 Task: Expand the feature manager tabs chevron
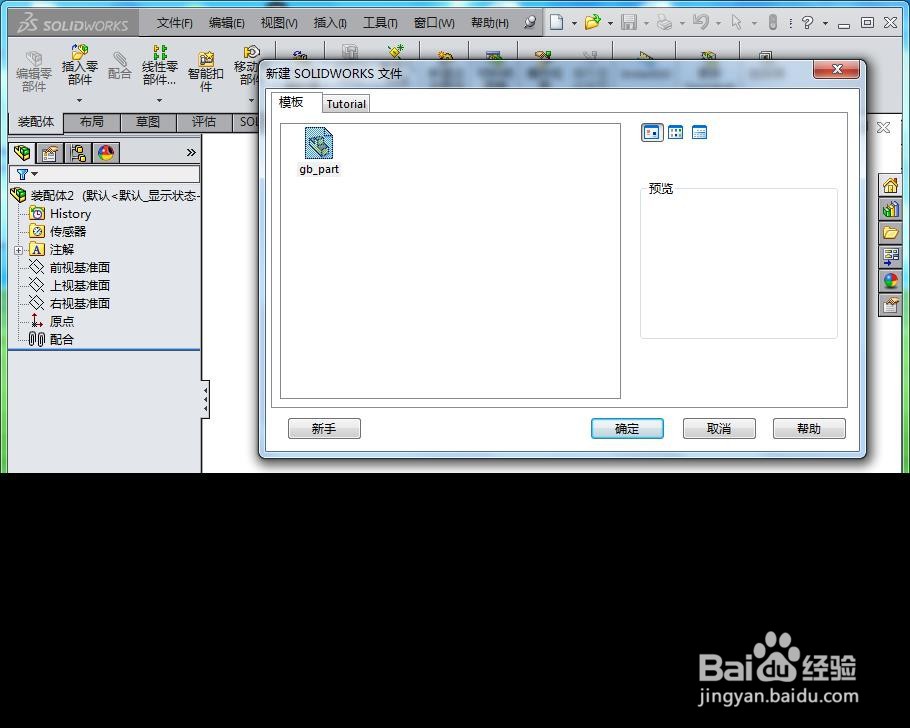point(191,153)
